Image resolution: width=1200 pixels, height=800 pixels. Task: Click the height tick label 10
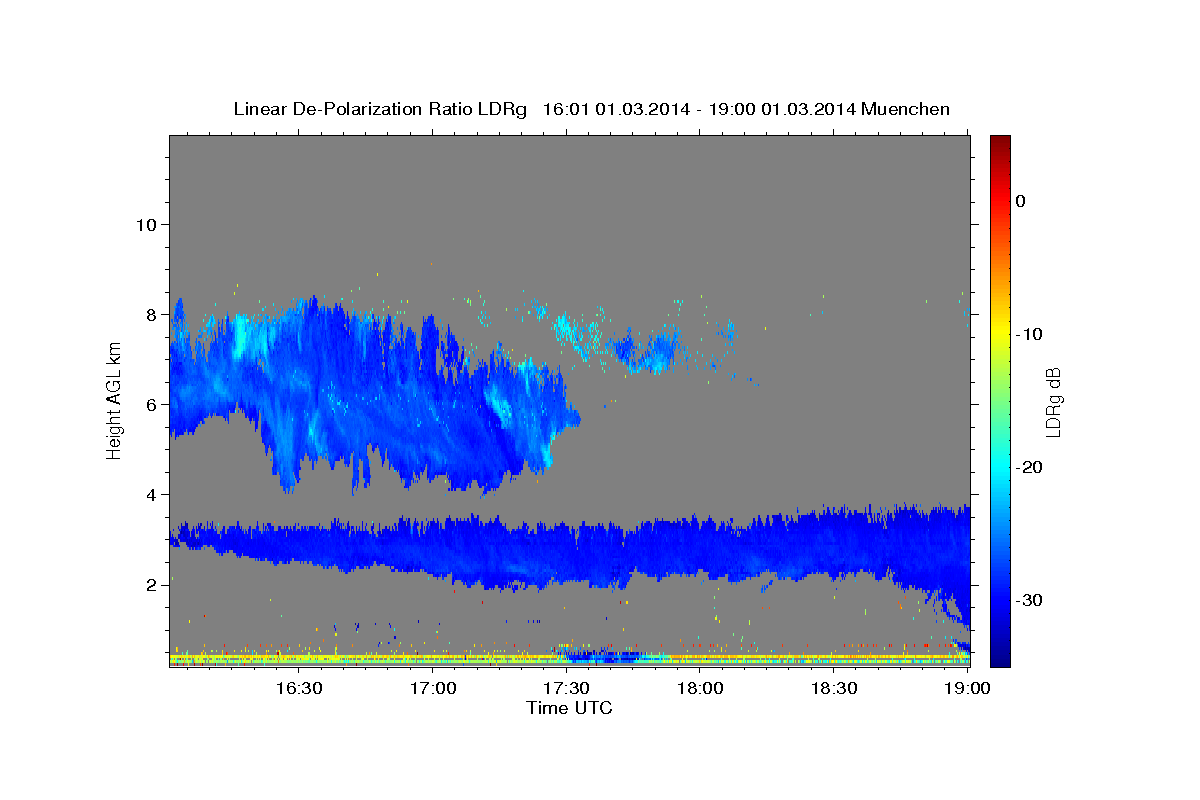coord(147,224)
